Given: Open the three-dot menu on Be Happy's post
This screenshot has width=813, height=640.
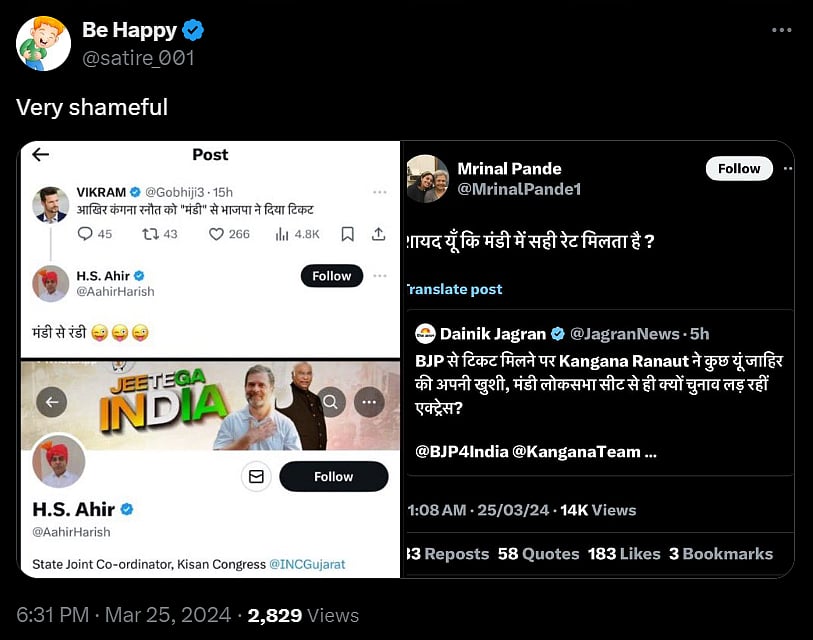Looking at the screenshot, I should click(x=782, y=31).
